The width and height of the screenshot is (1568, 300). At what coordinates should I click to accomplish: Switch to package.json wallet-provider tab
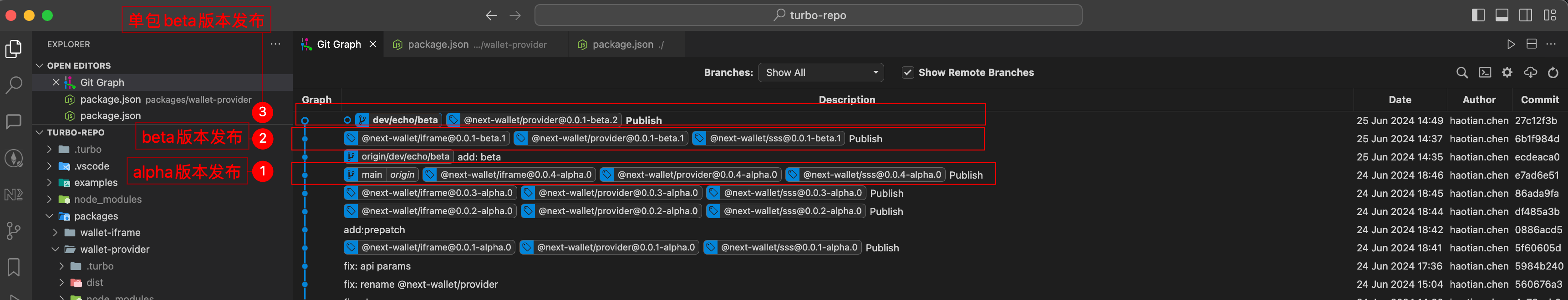tap(477, 45)
